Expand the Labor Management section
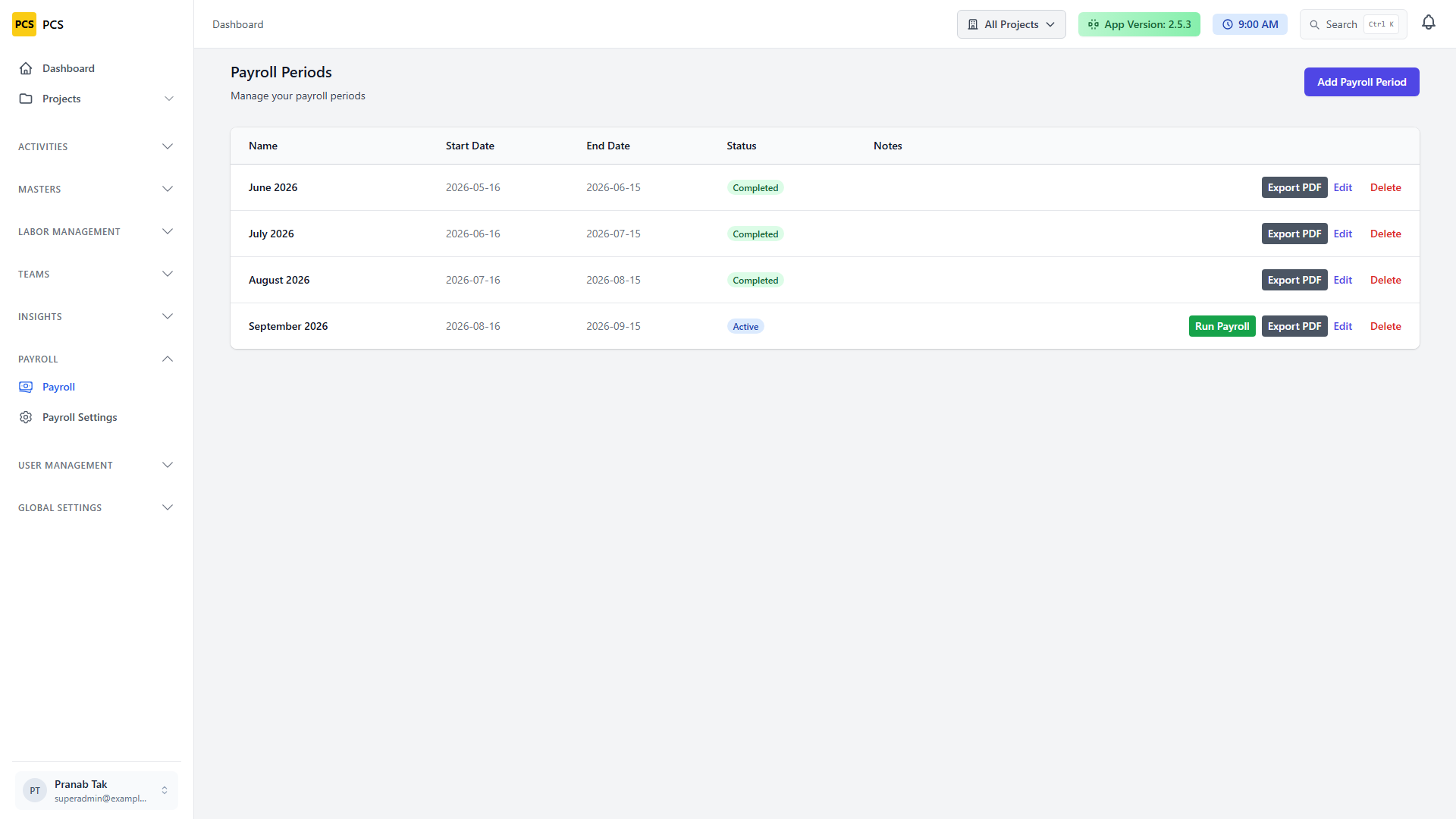 (96, 231)
